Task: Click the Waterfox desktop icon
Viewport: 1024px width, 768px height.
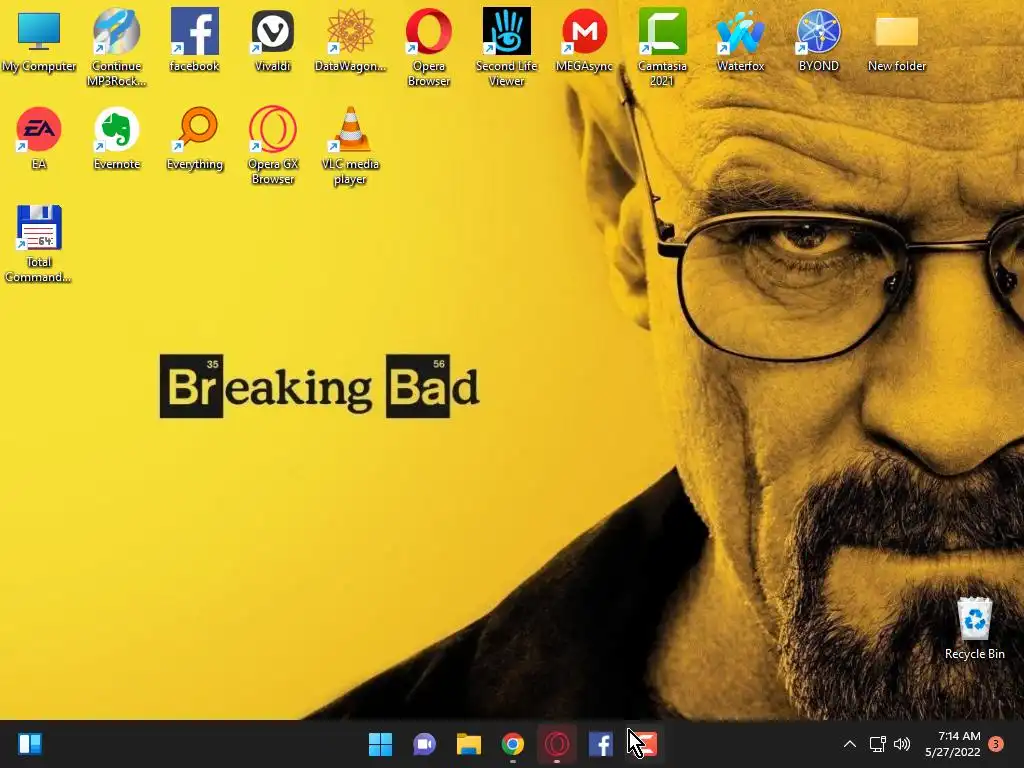Action: click(x=740, y=41)
